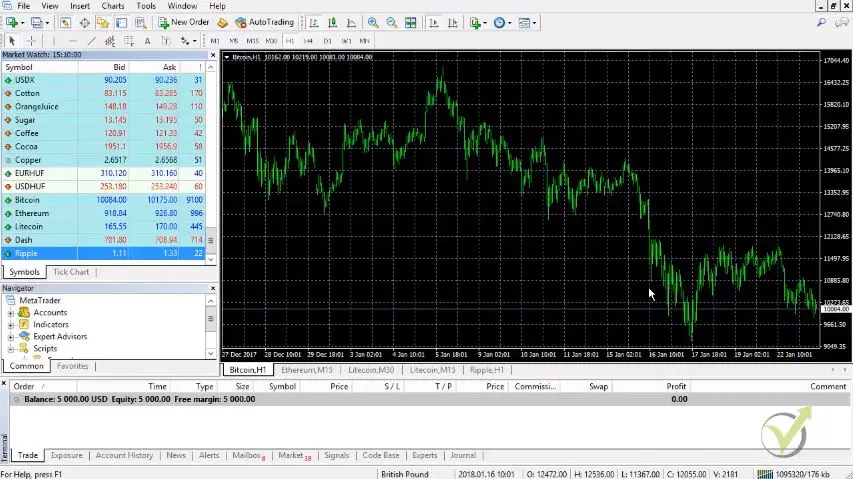Image resolution: width=853 pixels, height=479 pixels.
Task: Select the text label A tool
Action: (147, 41)
